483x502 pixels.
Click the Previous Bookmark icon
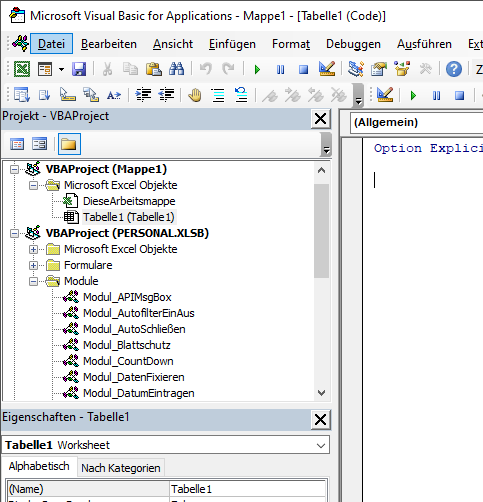[315, 96]
